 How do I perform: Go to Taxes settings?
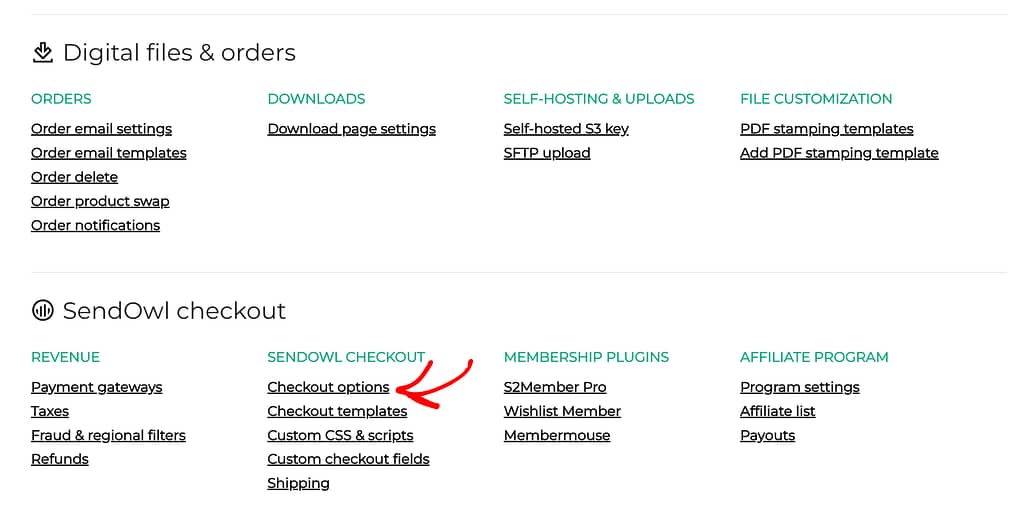click(50, 412)
